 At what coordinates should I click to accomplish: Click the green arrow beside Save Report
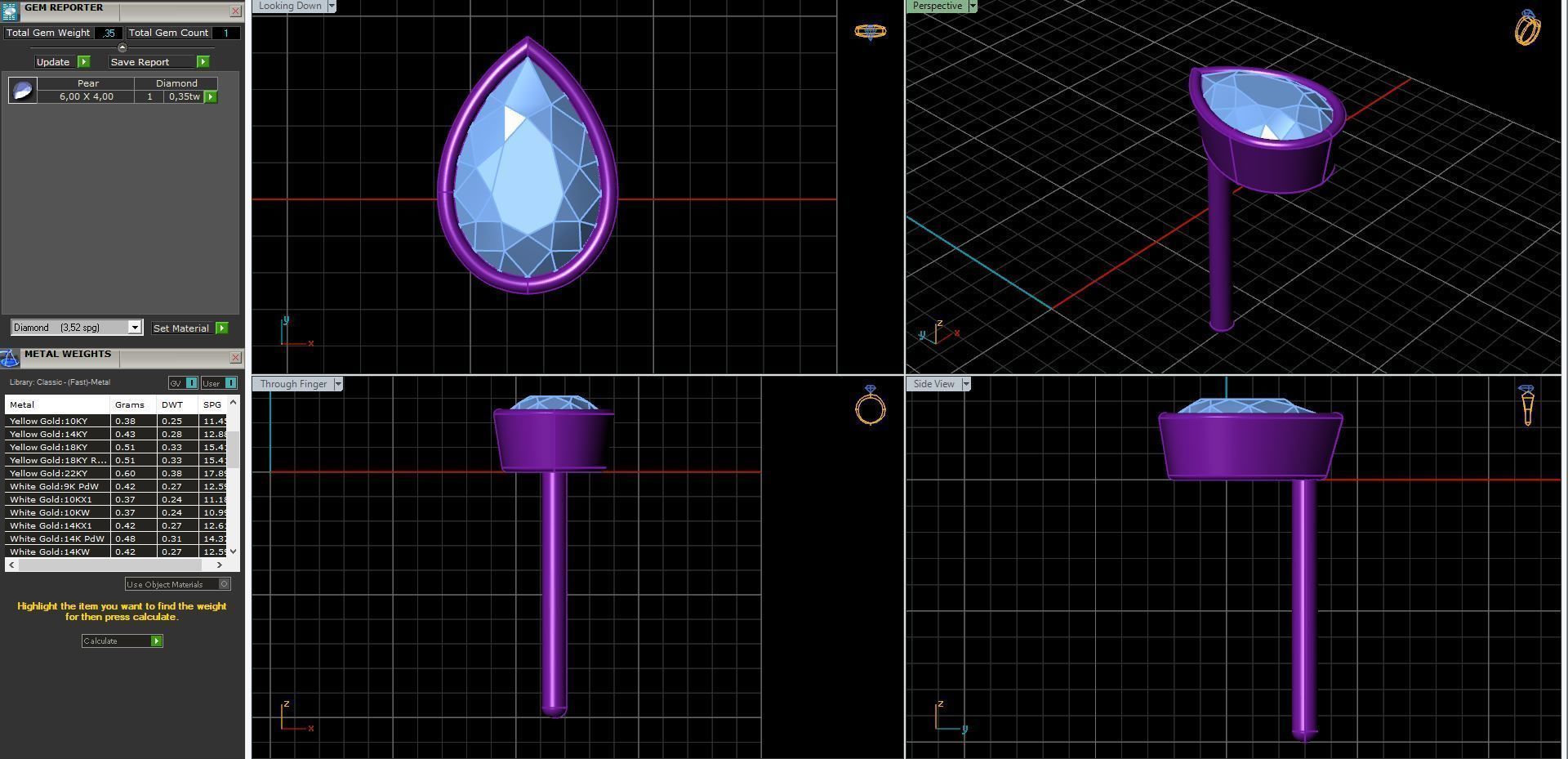point(203,62)
